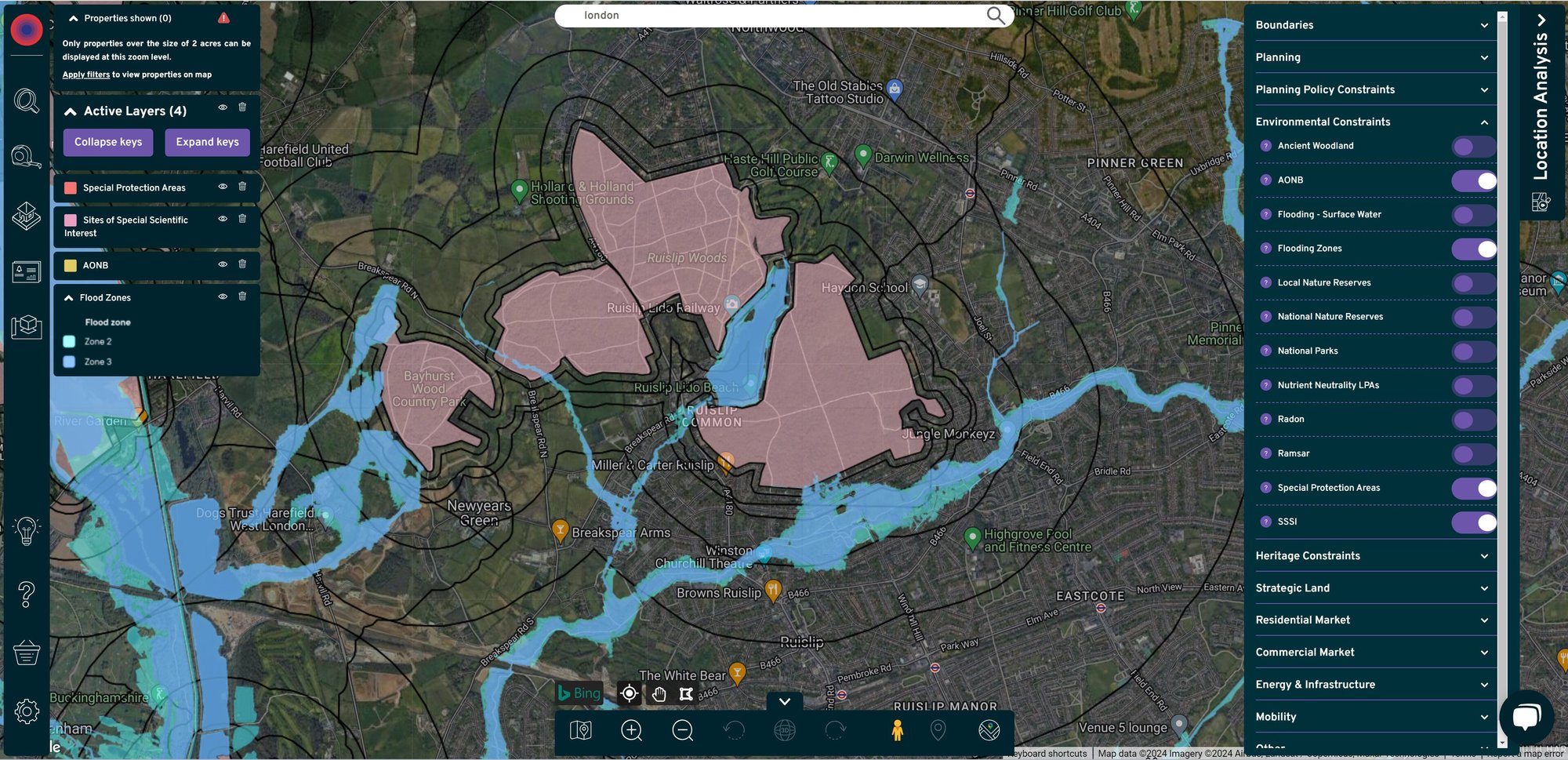
Task: Collapse the Flood Zones key
Action: click(69, 298)
